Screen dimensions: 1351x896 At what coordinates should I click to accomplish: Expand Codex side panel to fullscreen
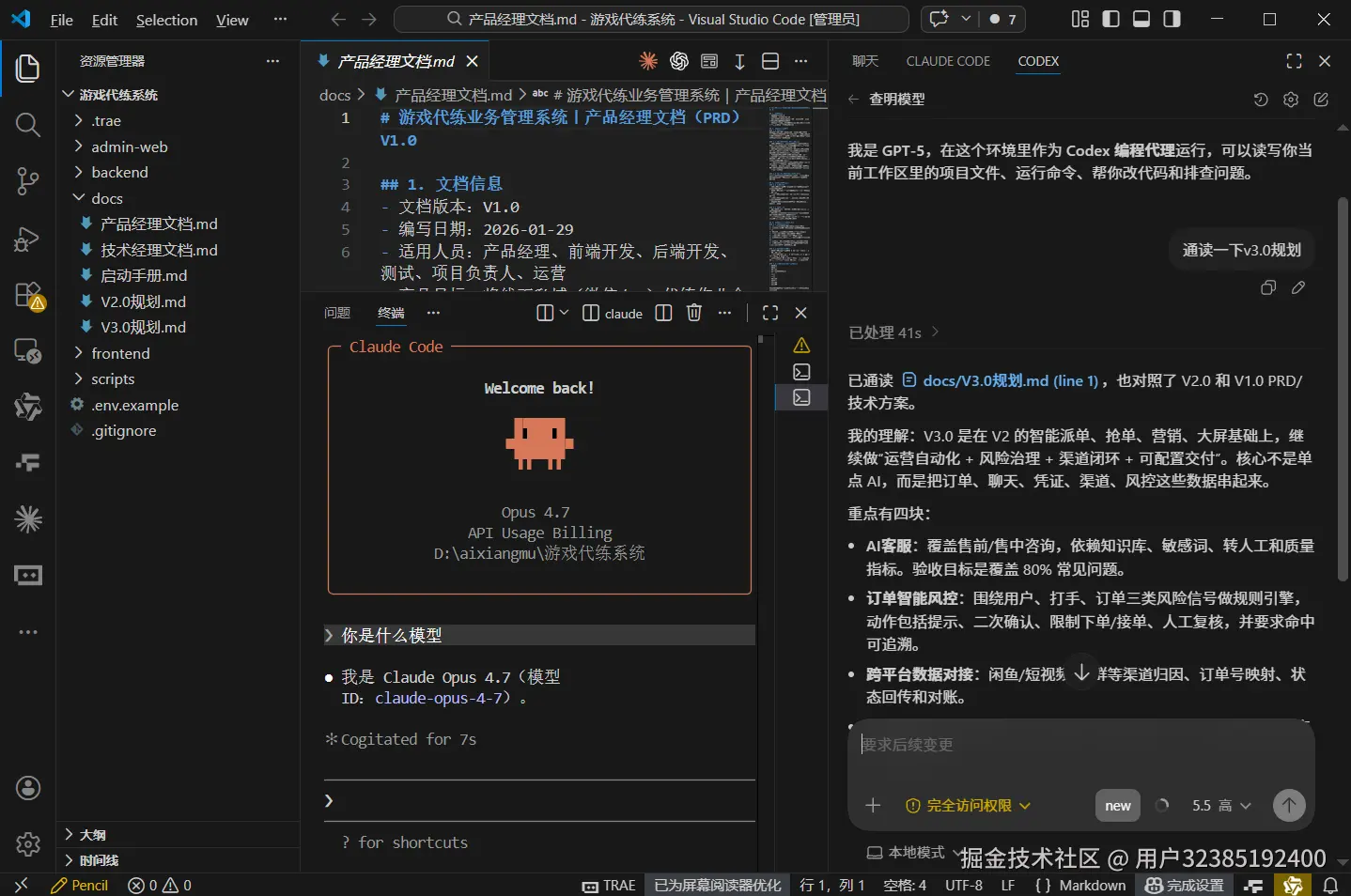tap(1294, 61)
